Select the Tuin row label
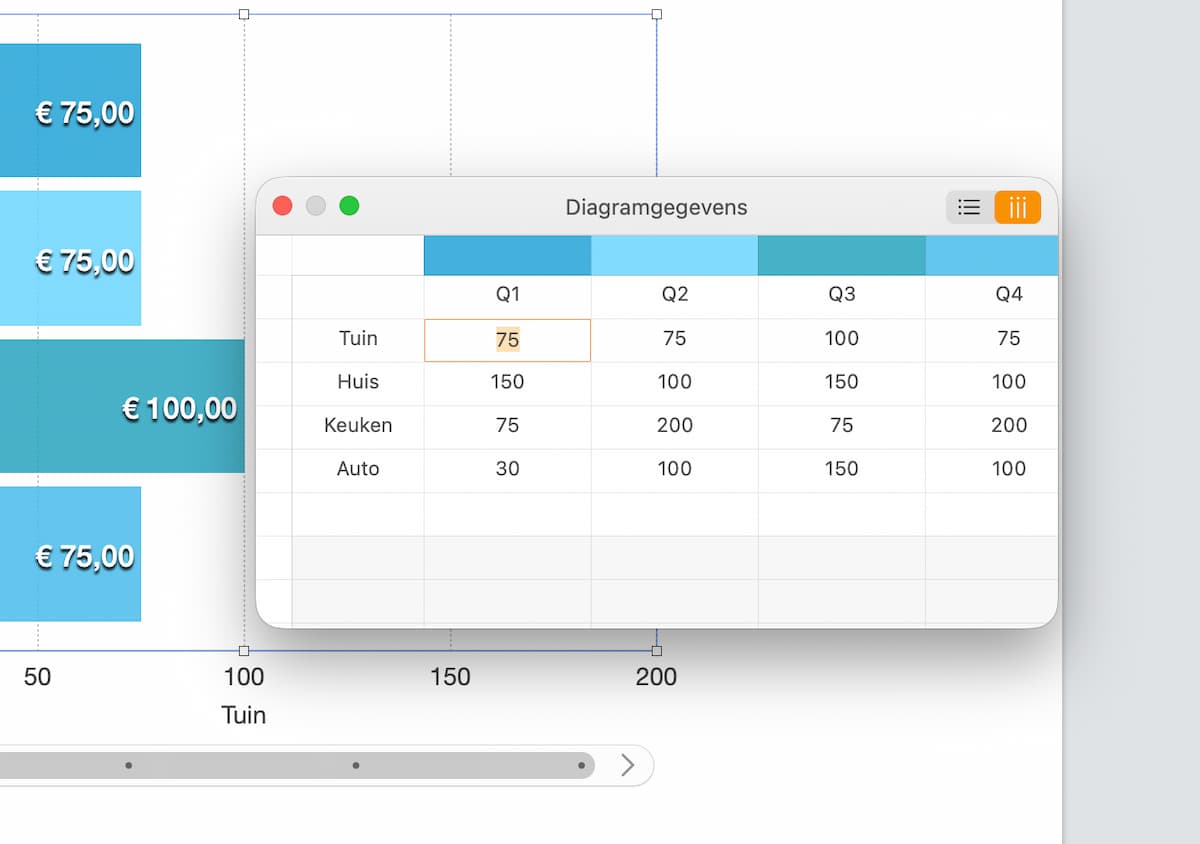 coord(358,339)
